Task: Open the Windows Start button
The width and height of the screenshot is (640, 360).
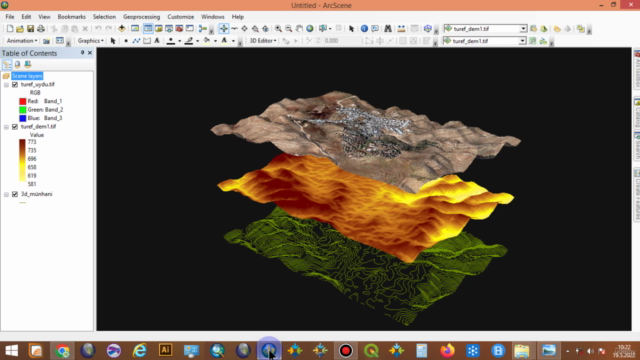Action: [x=11, y=351]
